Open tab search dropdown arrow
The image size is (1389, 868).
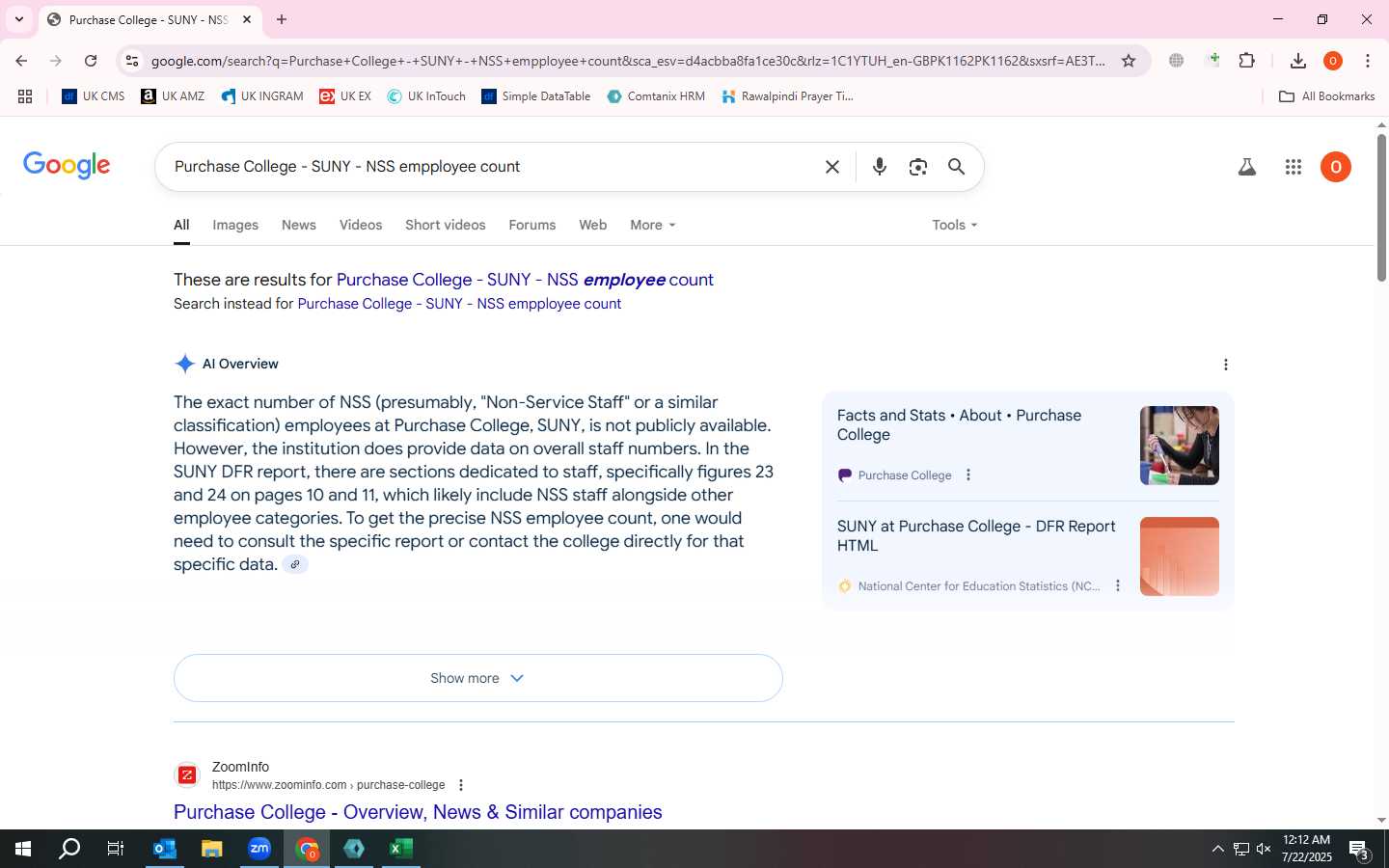[19, 19]
